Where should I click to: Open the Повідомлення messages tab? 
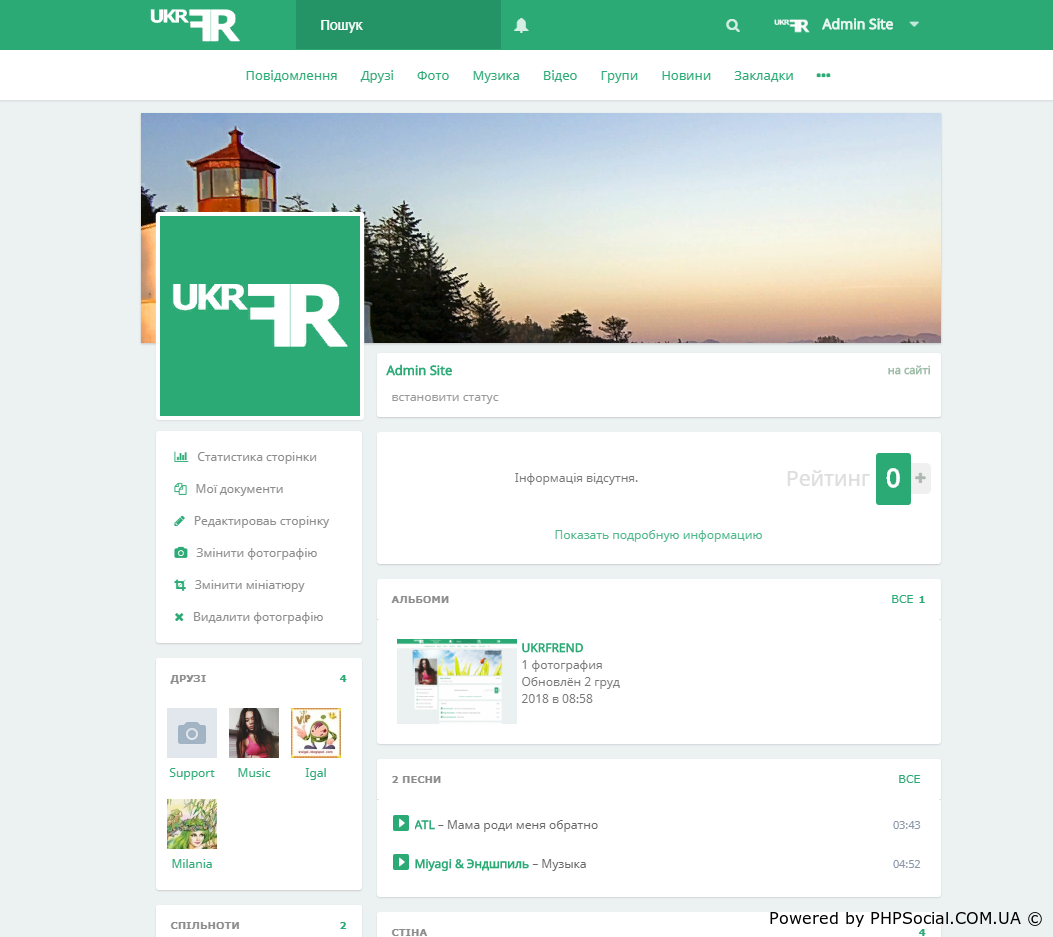(291, 75)
